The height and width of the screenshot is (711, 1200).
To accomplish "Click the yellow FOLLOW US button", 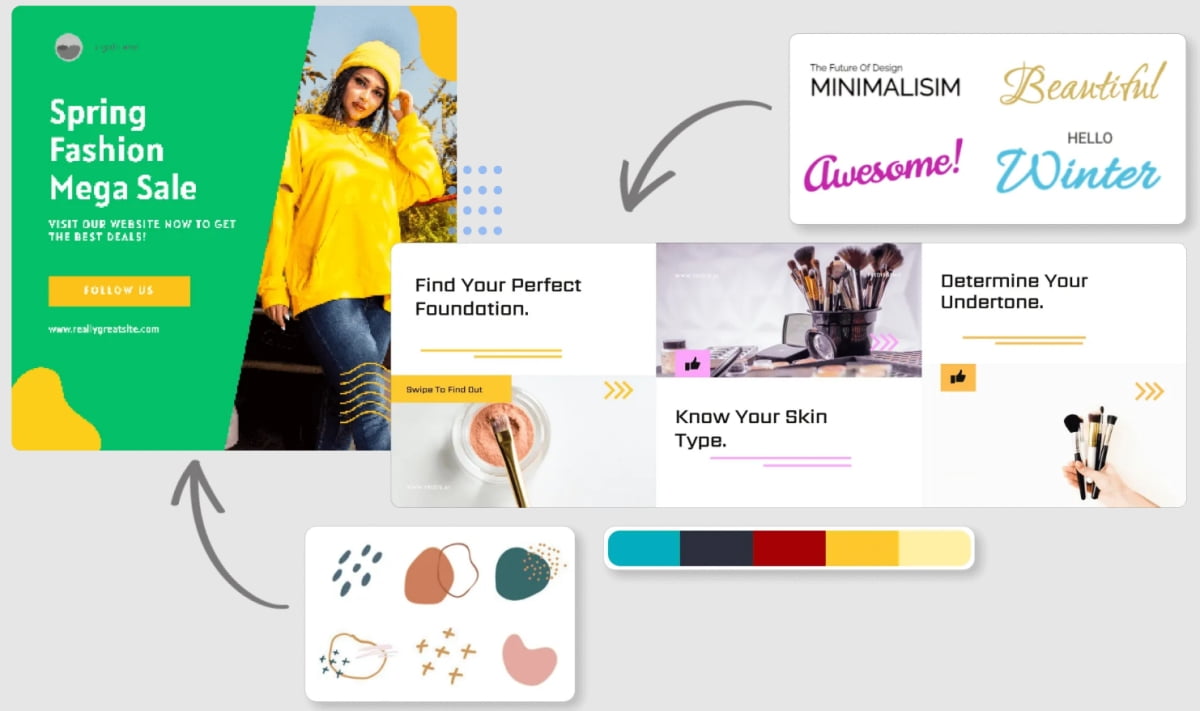I will (x=119, y=291).
